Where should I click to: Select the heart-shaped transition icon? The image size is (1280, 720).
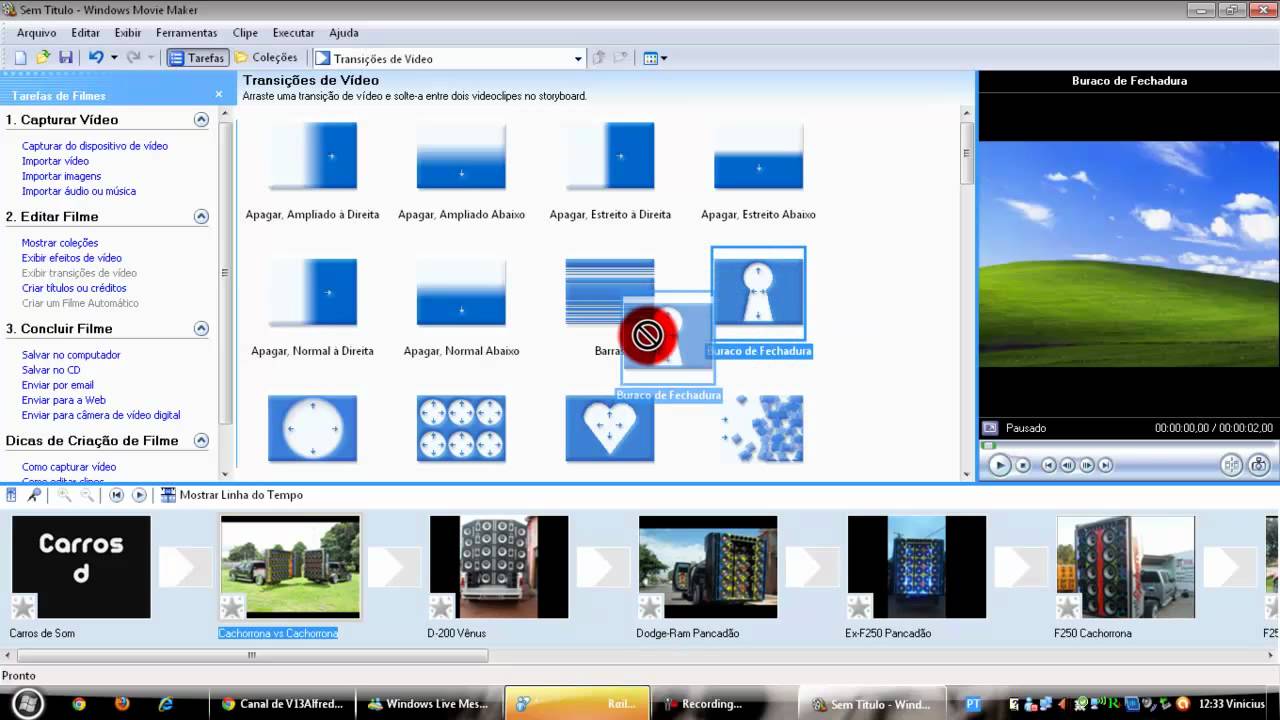[x=610, y=429]
